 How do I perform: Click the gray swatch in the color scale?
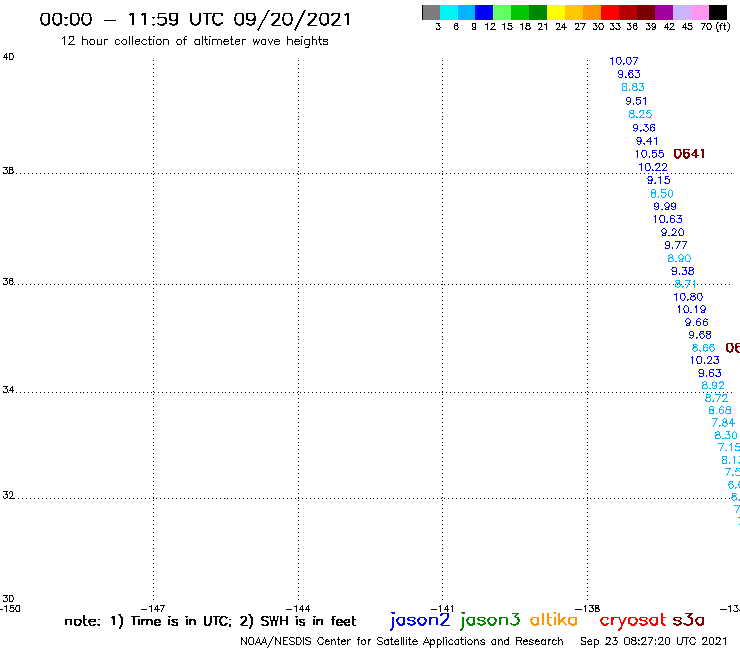(431, 13)
